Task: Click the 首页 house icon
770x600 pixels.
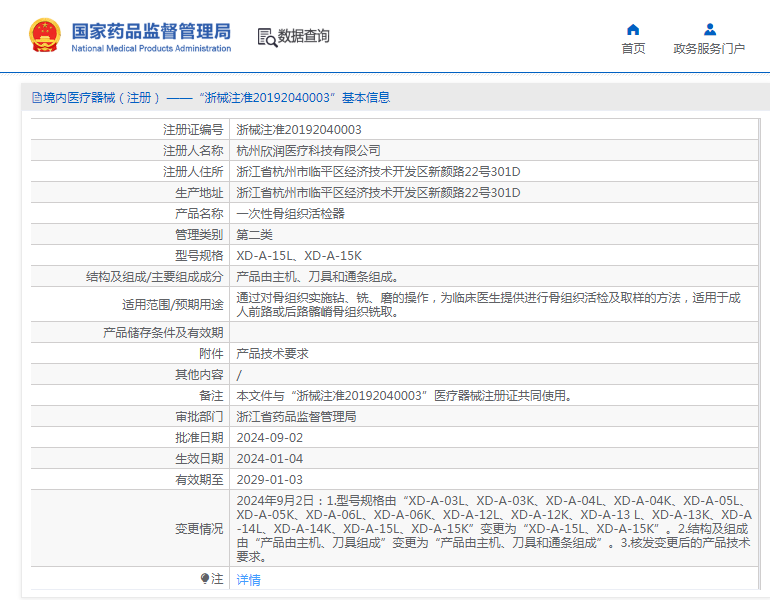Action: tap(633, 29)
